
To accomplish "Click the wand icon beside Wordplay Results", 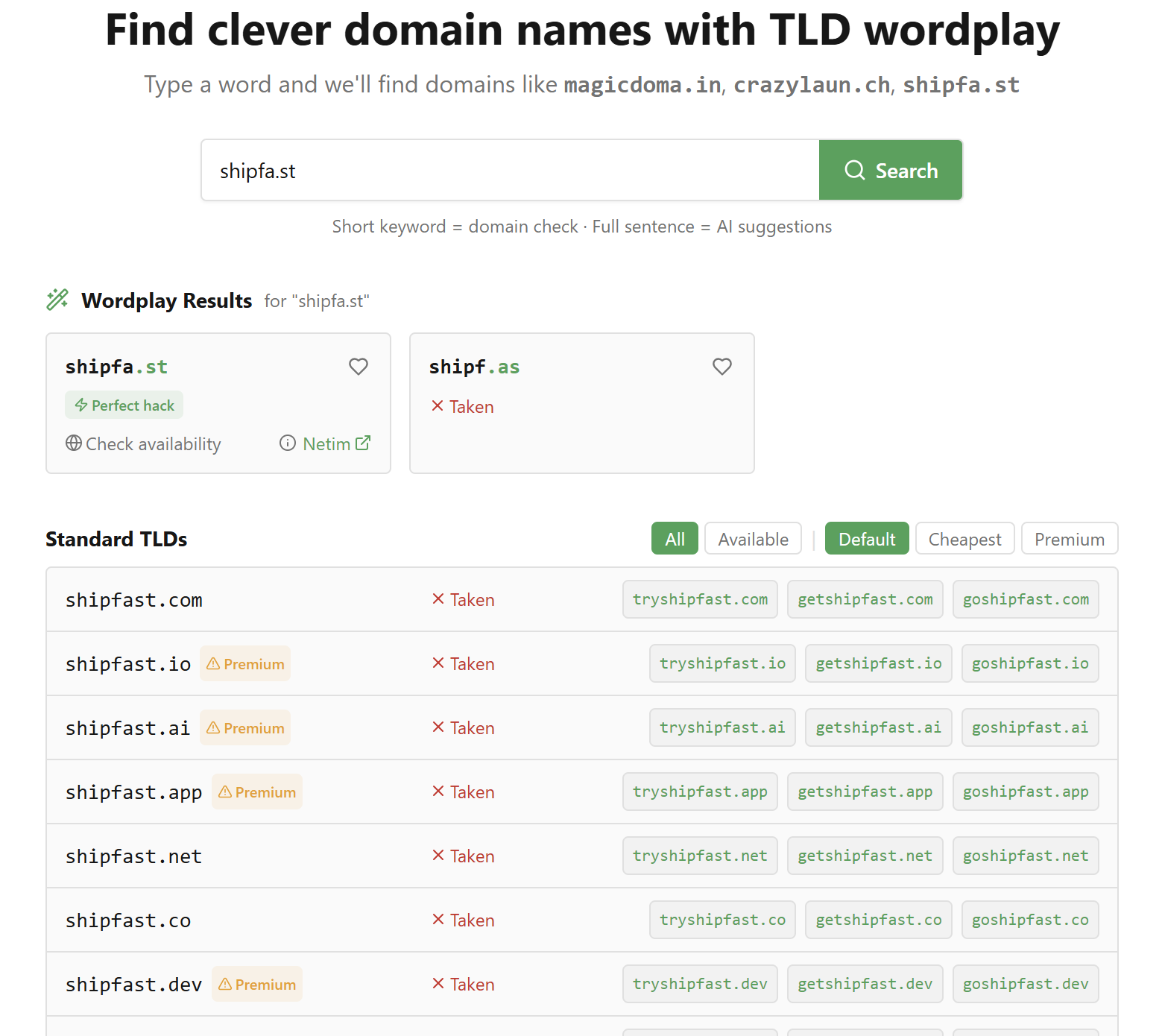I will (57, 300).
